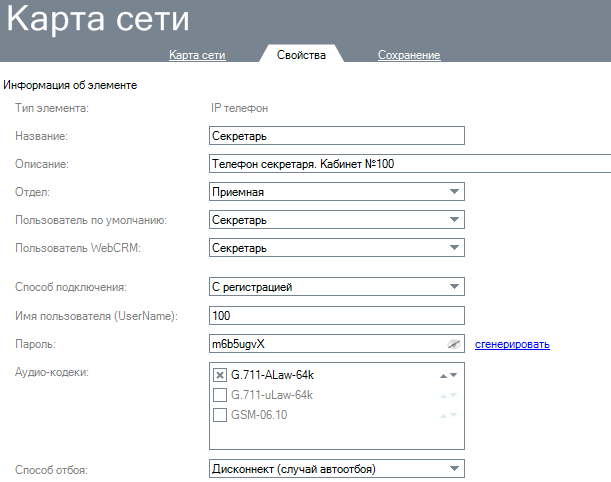Click the Пароль password field
Screen dimensions: 611x482
337,344
